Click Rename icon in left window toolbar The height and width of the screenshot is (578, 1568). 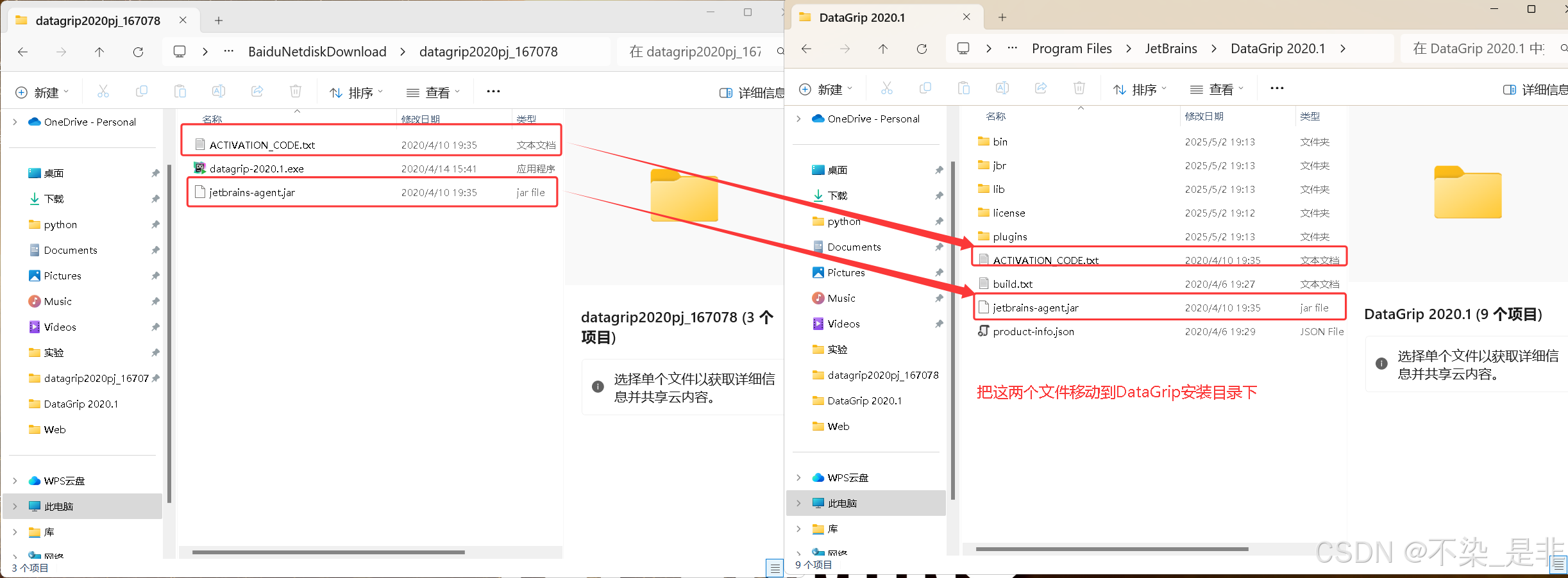pyautogui.click(x=219, y=92)
